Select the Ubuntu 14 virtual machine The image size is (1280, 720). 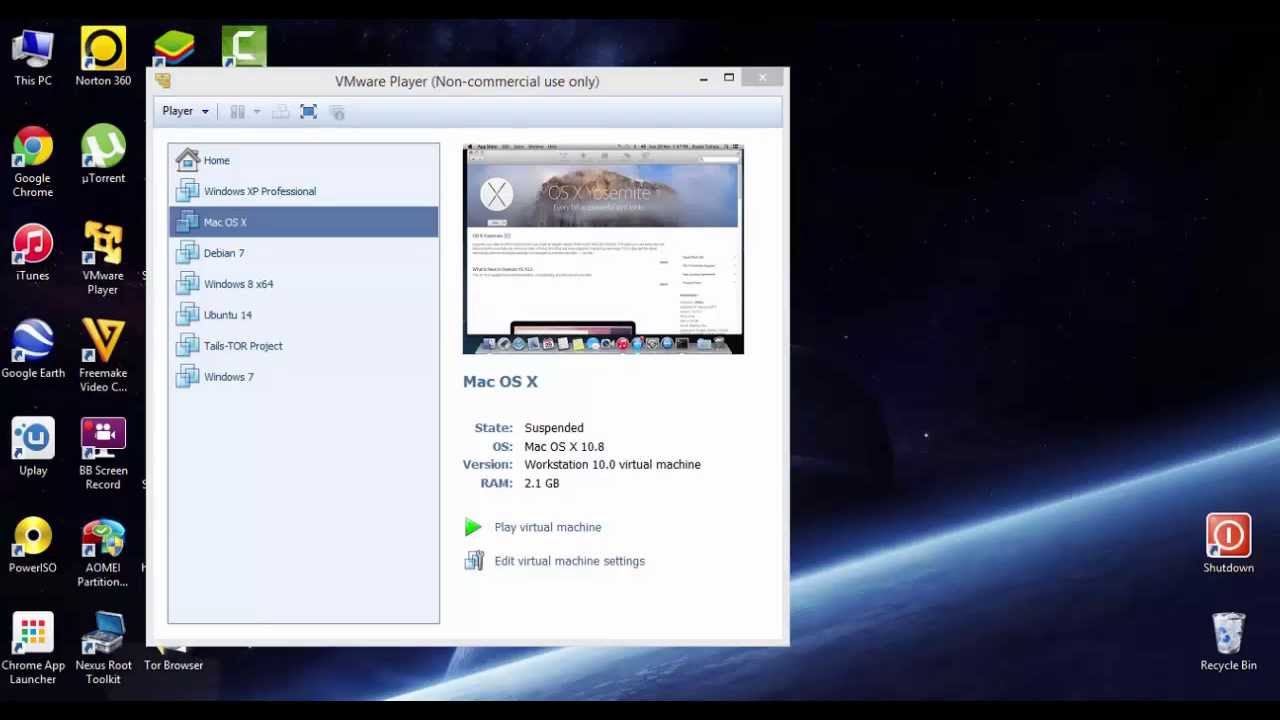pos(303,315)
